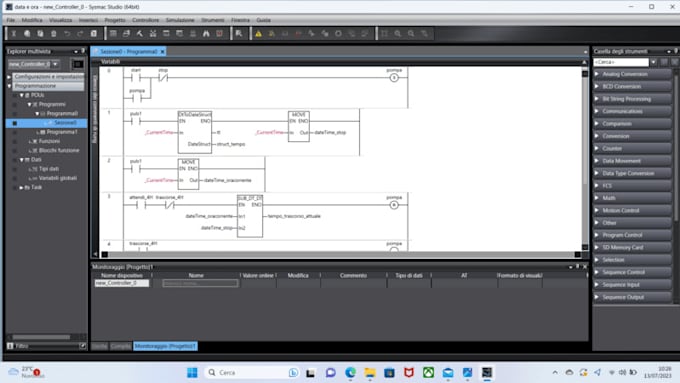The width and height of the screenshot is (680, 383).
Task: Close the Sezione0 - Programma0 tab
Action: click(163, 52)
